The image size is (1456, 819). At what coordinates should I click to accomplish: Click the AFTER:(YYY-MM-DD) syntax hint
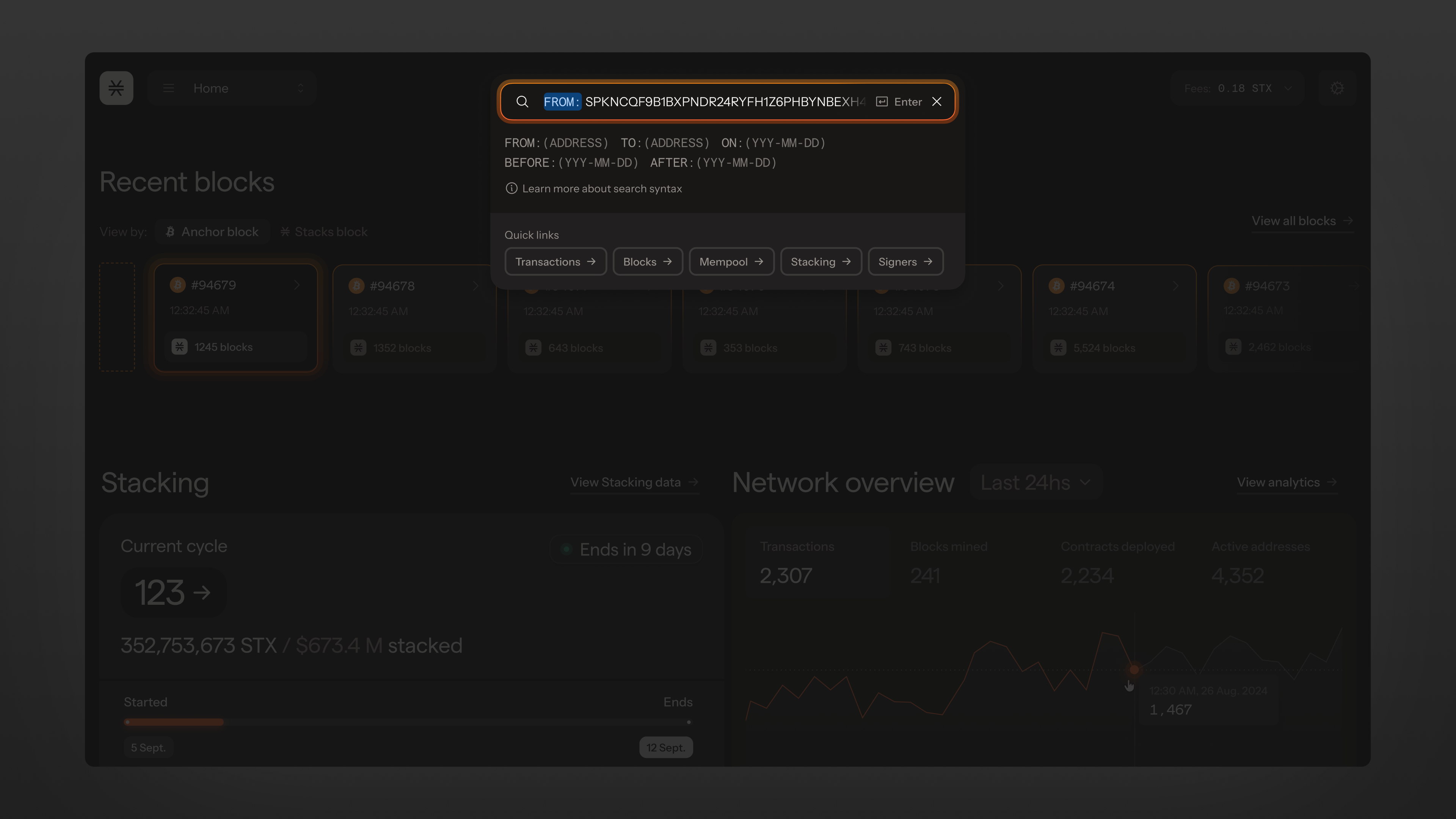coord(713,163)
